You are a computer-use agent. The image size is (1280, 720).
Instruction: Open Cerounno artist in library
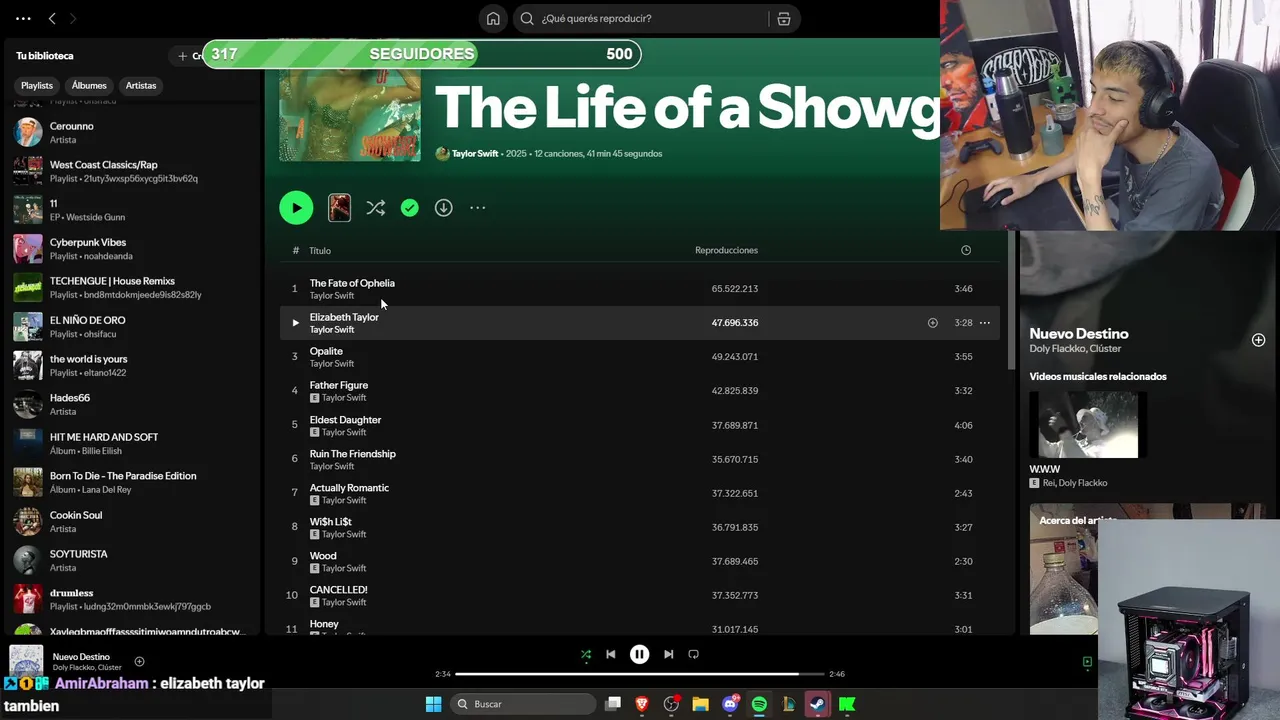pyautogui.click(x=134, y=132)
